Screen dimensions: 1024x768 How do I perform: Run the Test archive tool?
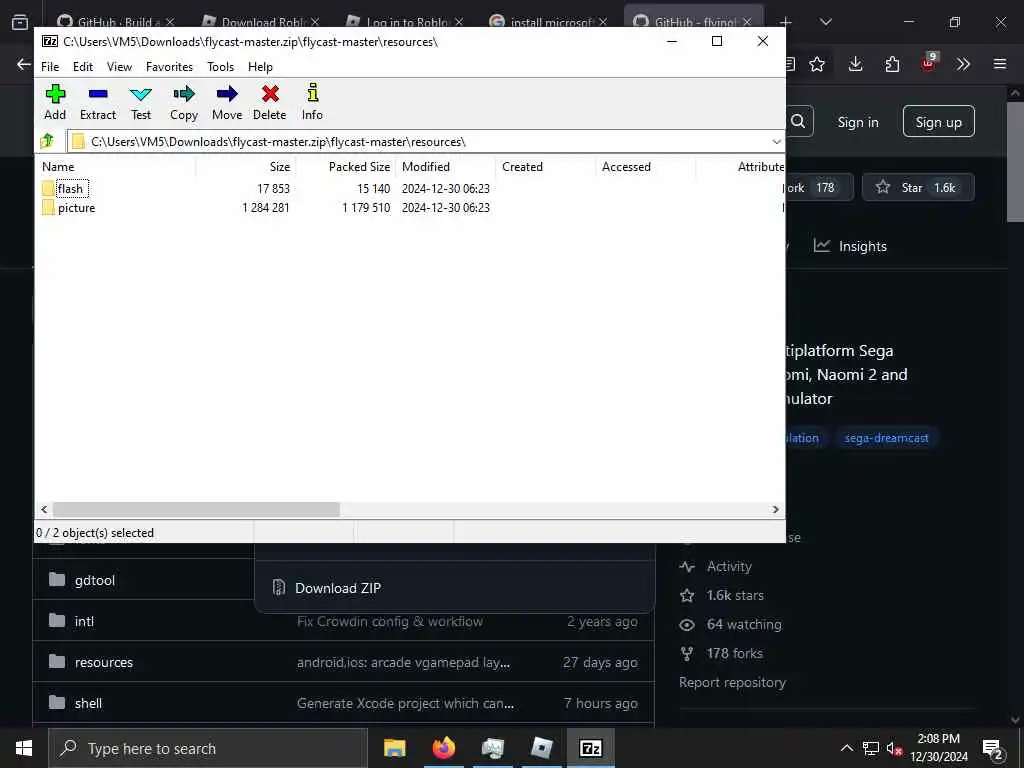(x=141, y=103)
